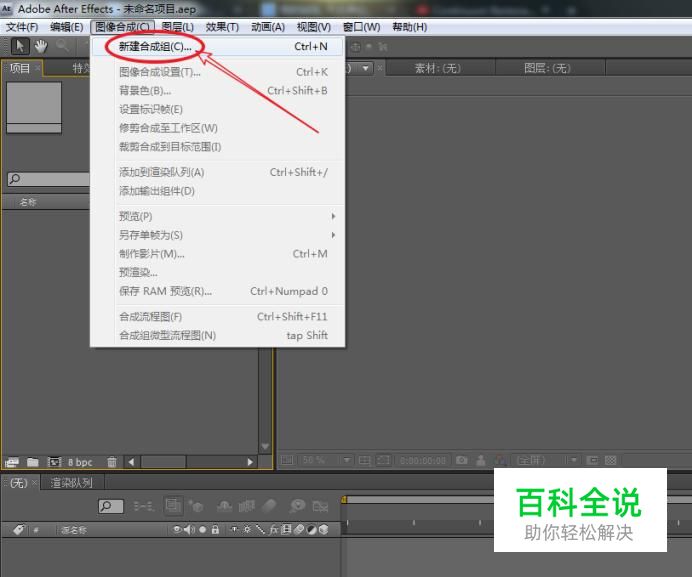Click the graph editor icon in timeline
The height and width of the screenshot is (577, 692).
320,506
